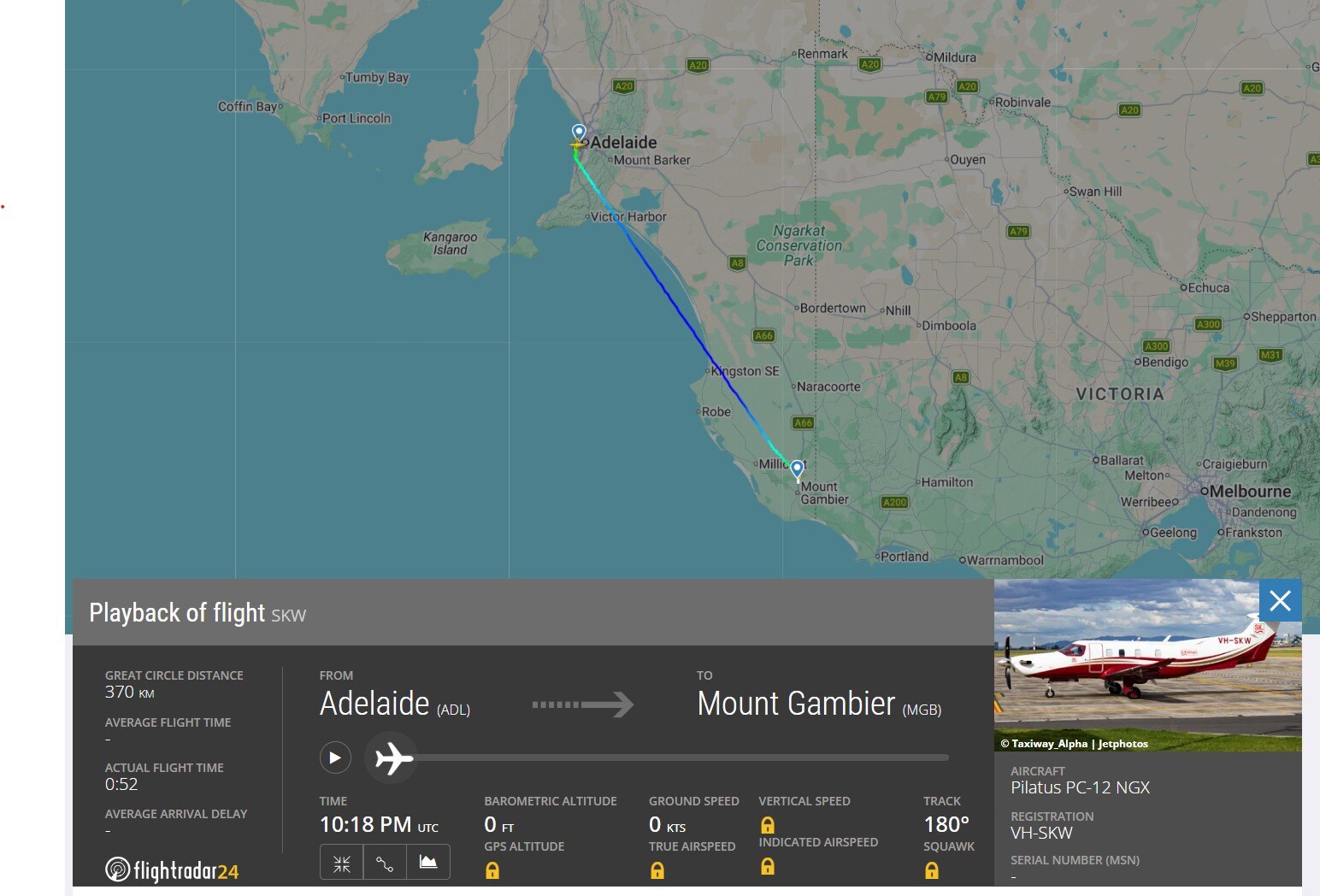Click the airplane handle on the playback timeline
The height and width of the screenshot is (896, 1320).
tap(391, 757)
